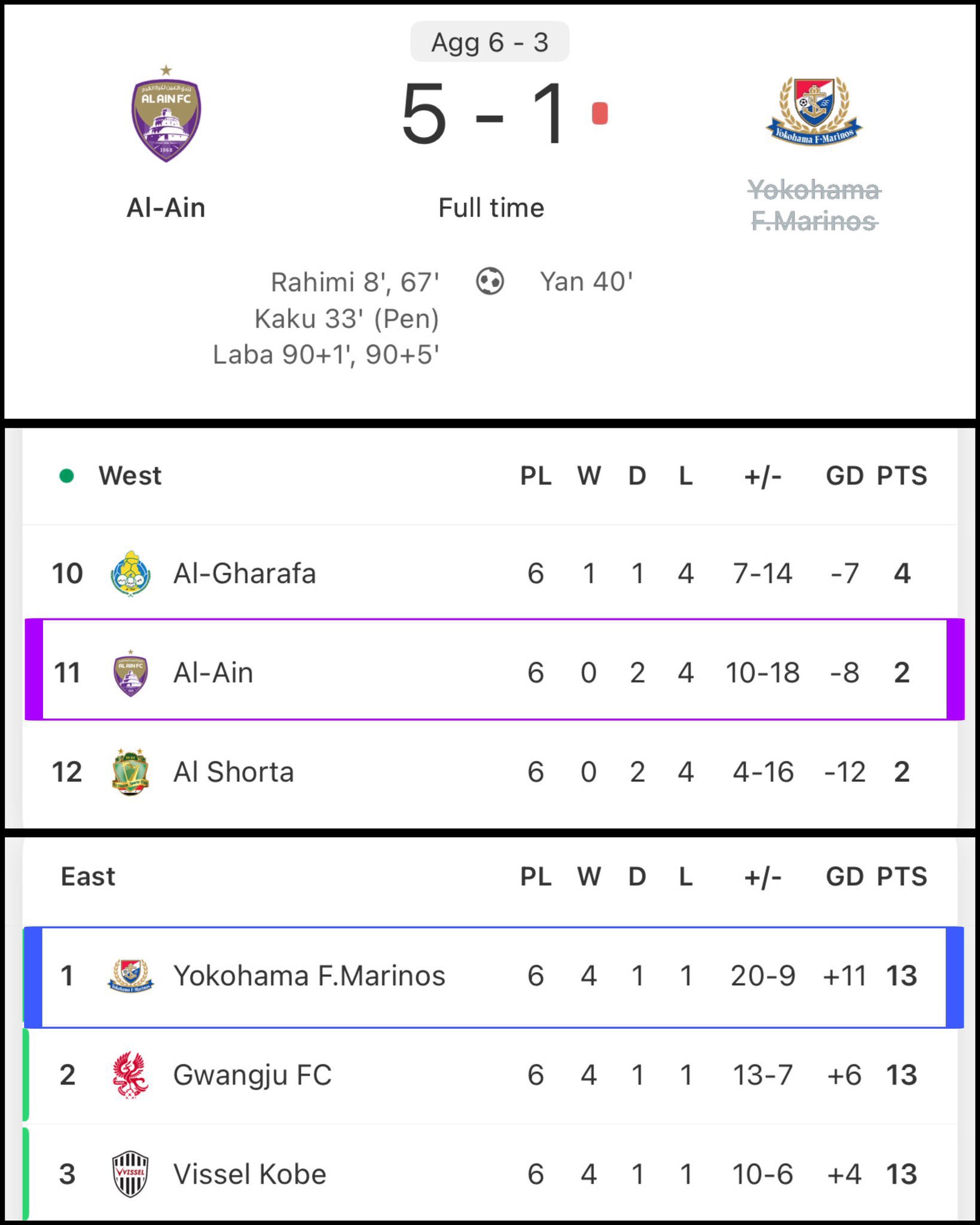Click the Al-Ain logo in West table
The image size is (980, 1225).
[130, 673]
